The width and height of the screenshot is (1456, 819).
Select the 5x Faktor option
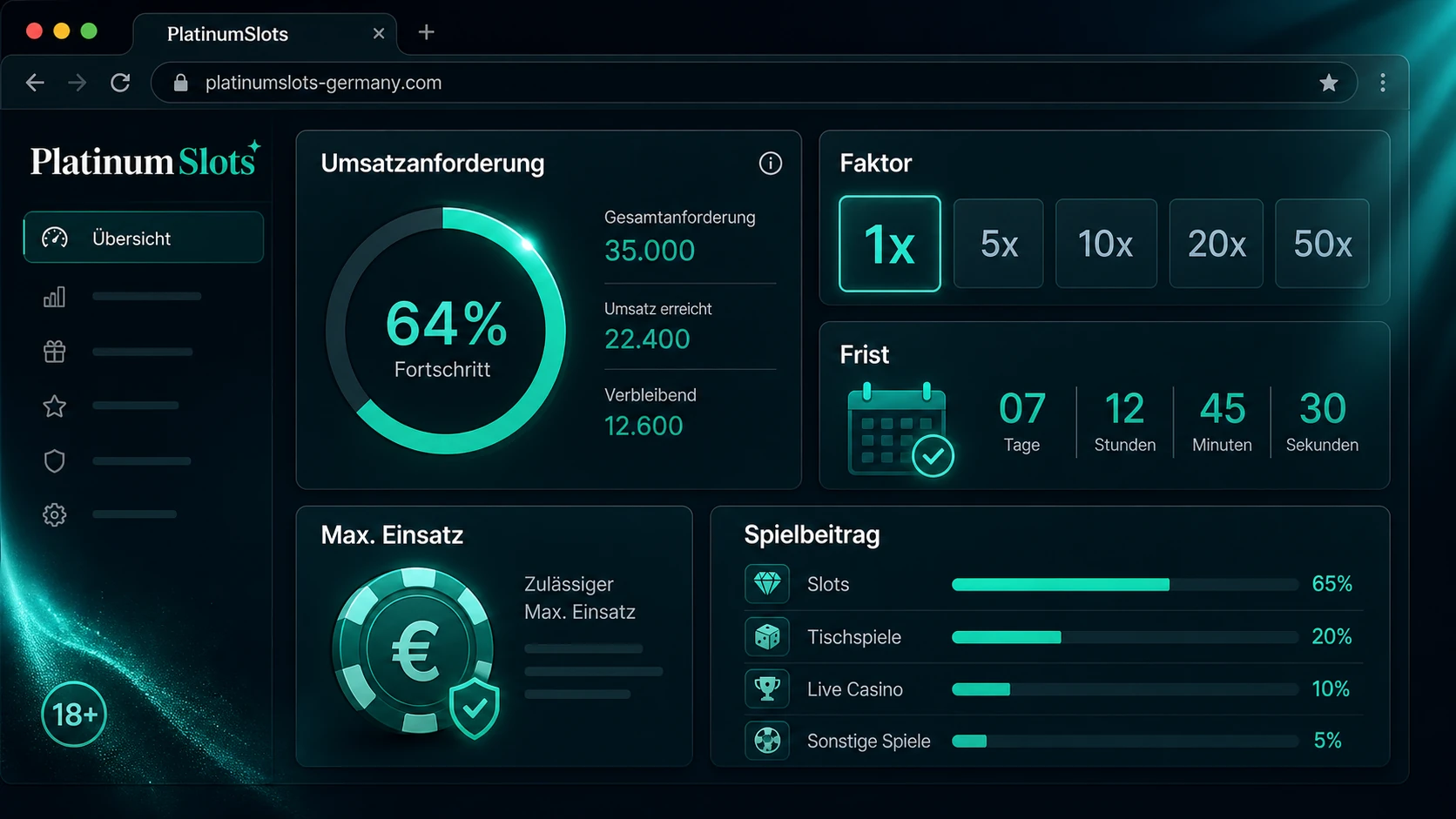(x=998, y=244)
